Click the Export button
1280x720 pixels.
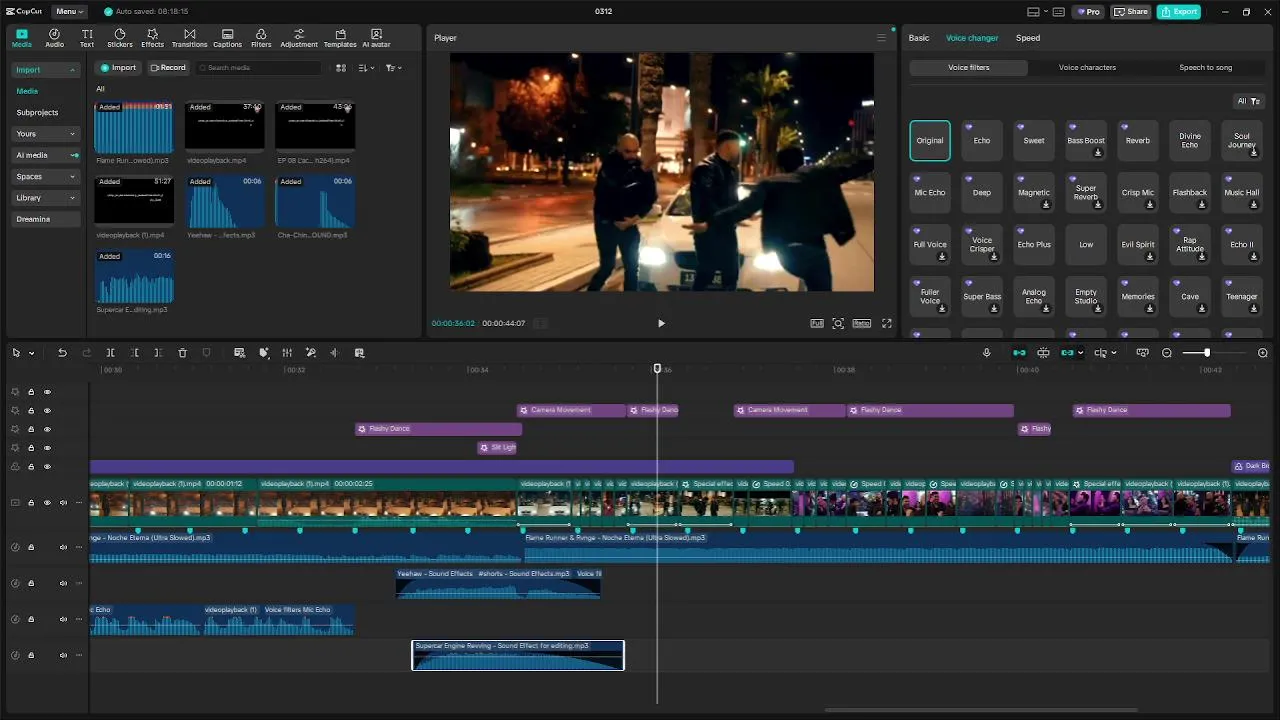1179,12
